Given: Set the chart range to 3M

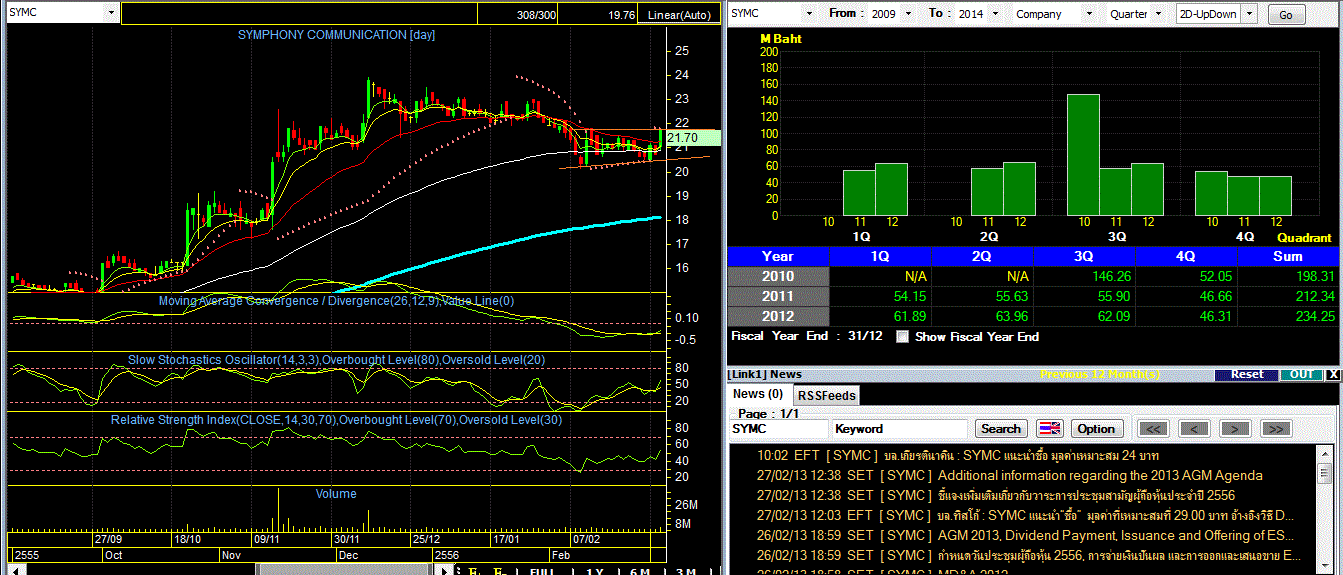Looking at the screenshot, I should [x=686, y=571].
